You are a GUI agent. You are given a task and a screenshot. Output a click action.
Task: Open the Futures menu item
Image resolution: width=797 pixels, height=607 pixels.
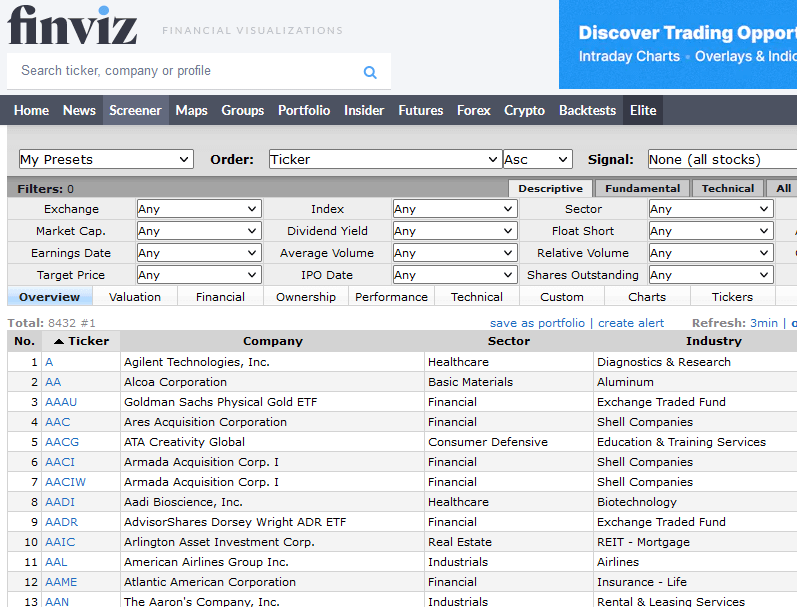[x=420, y=110]
